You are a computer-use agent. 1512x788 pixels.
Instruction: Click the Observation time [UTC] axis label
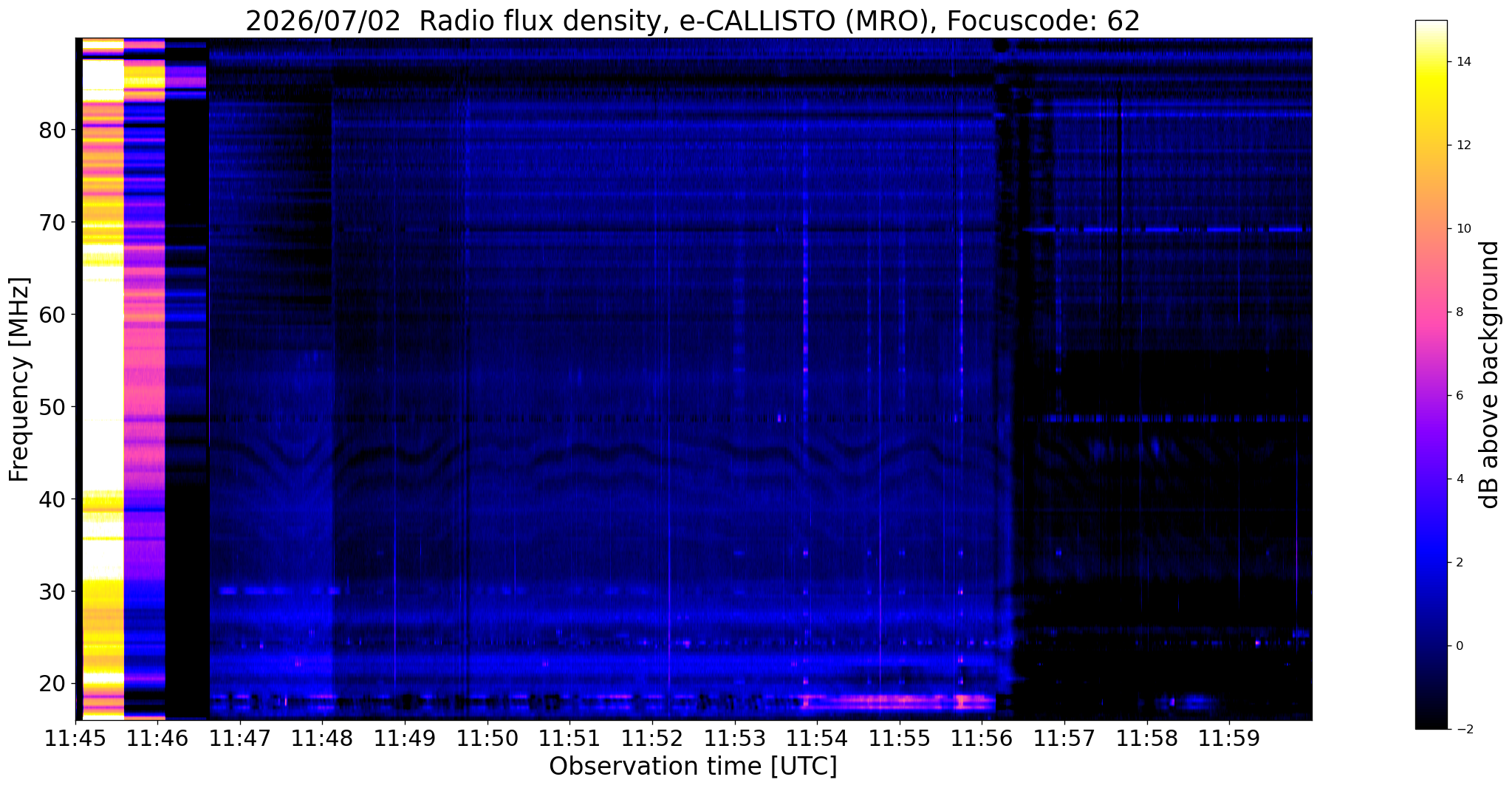point(693,767)
